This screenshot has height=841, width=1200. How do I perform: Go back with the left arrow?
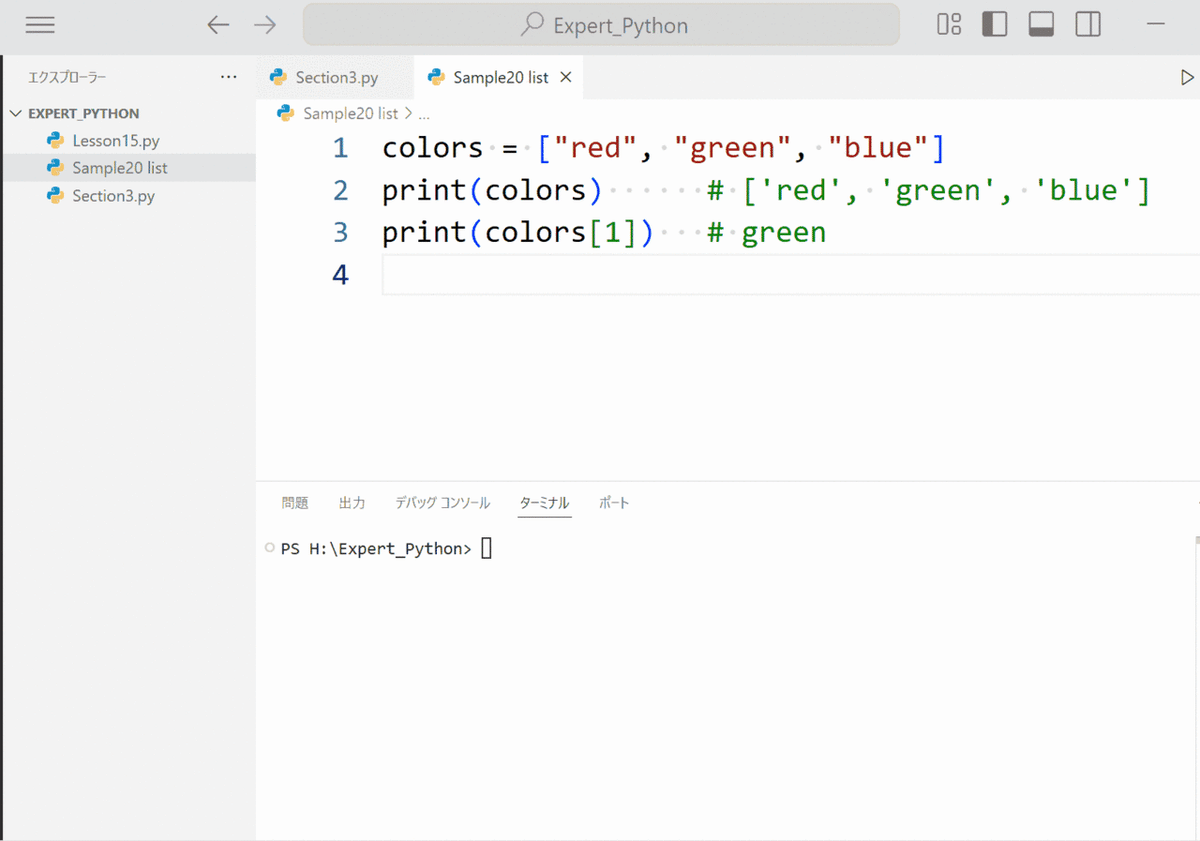(x=218, y=25)
